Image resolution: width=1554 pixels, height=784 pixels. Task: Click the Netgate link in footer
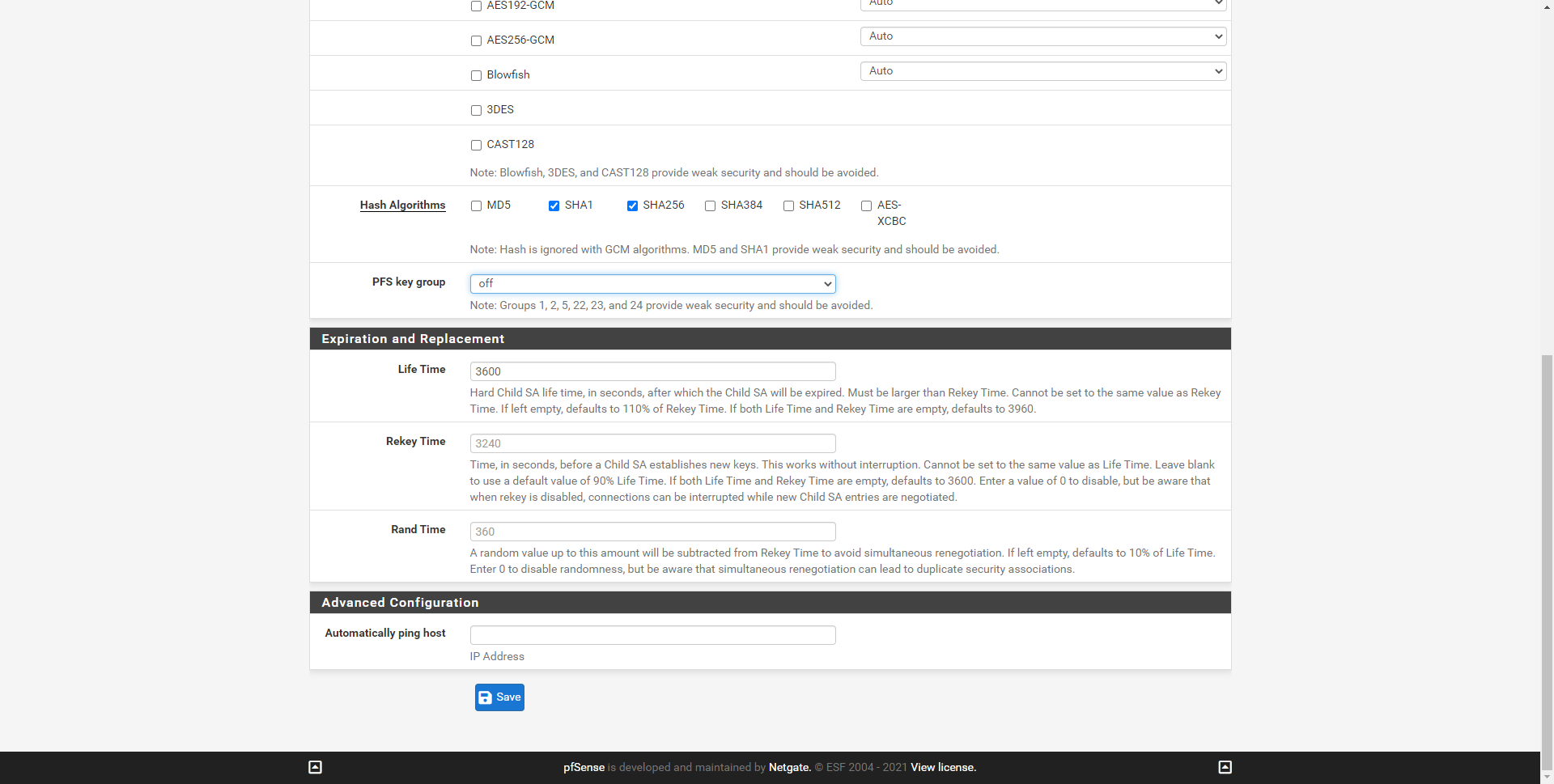coord(789,768)
